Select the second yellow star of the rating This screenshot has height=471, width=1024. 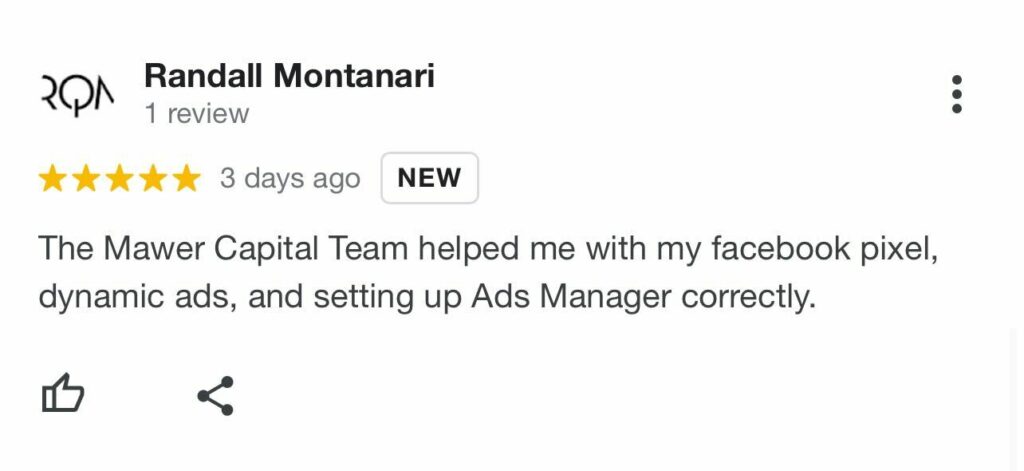click(x=86, y=178)
